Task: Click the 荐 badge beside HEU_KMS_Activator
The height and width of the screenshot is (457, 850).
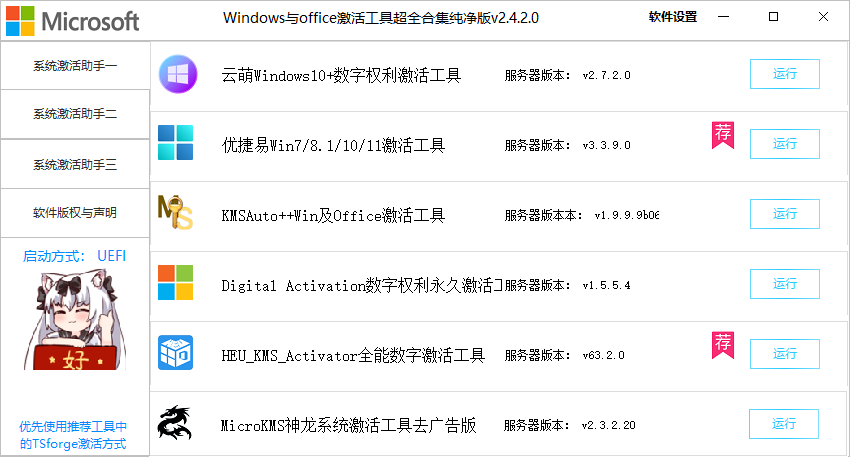Action: coord(722,345)
